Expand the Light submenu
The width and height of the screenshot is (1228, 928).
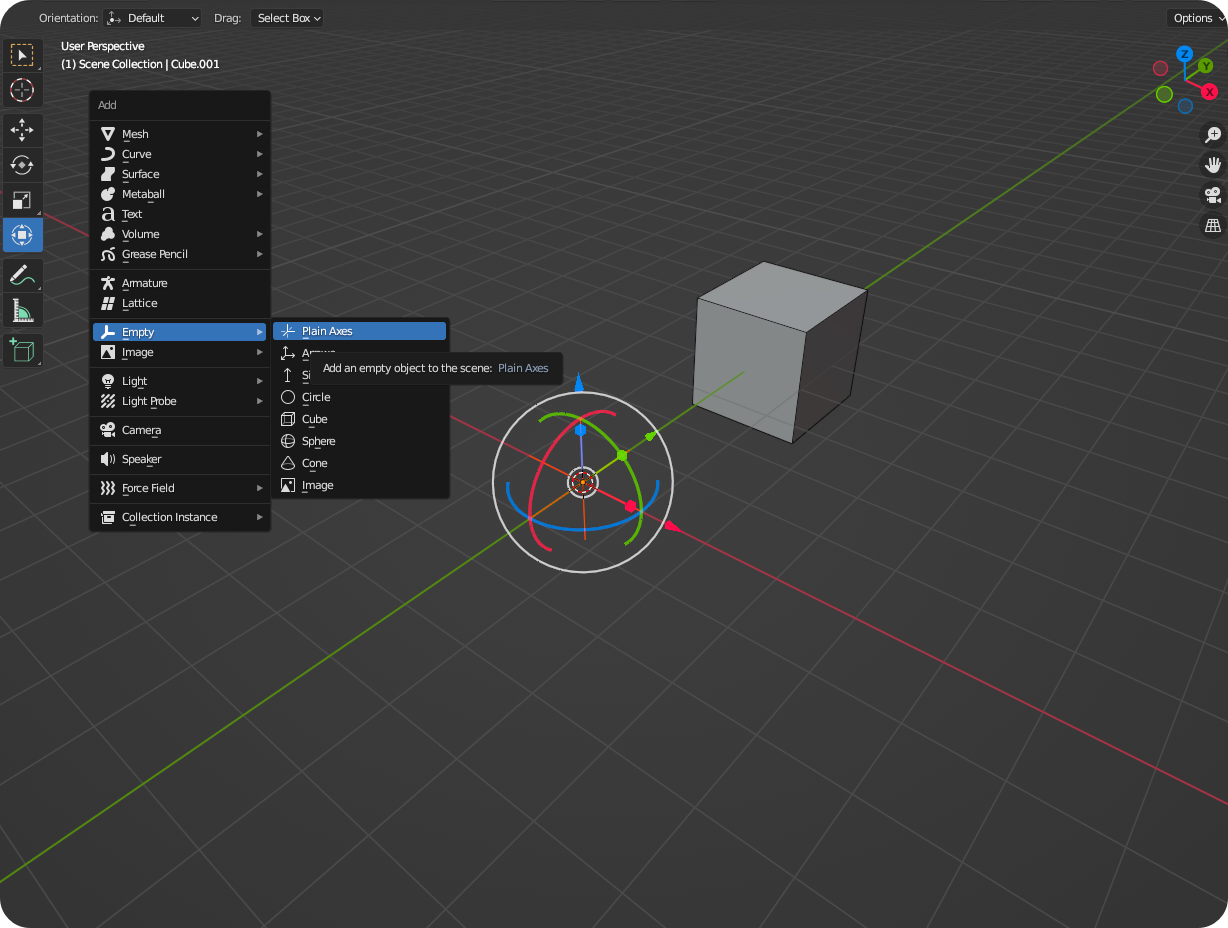(181, 381)
